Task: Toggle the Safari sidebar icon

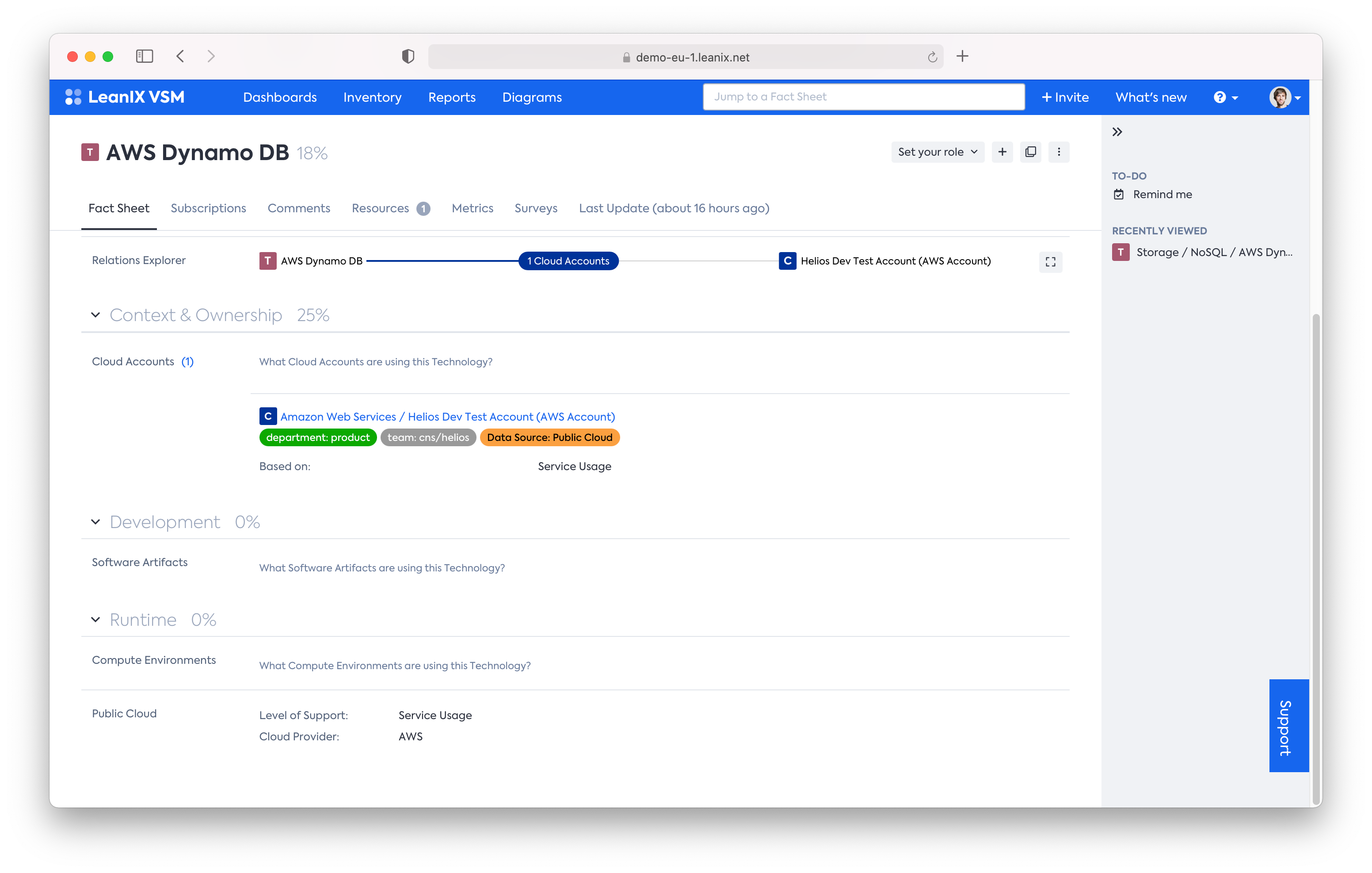Action: pos(145,56)
